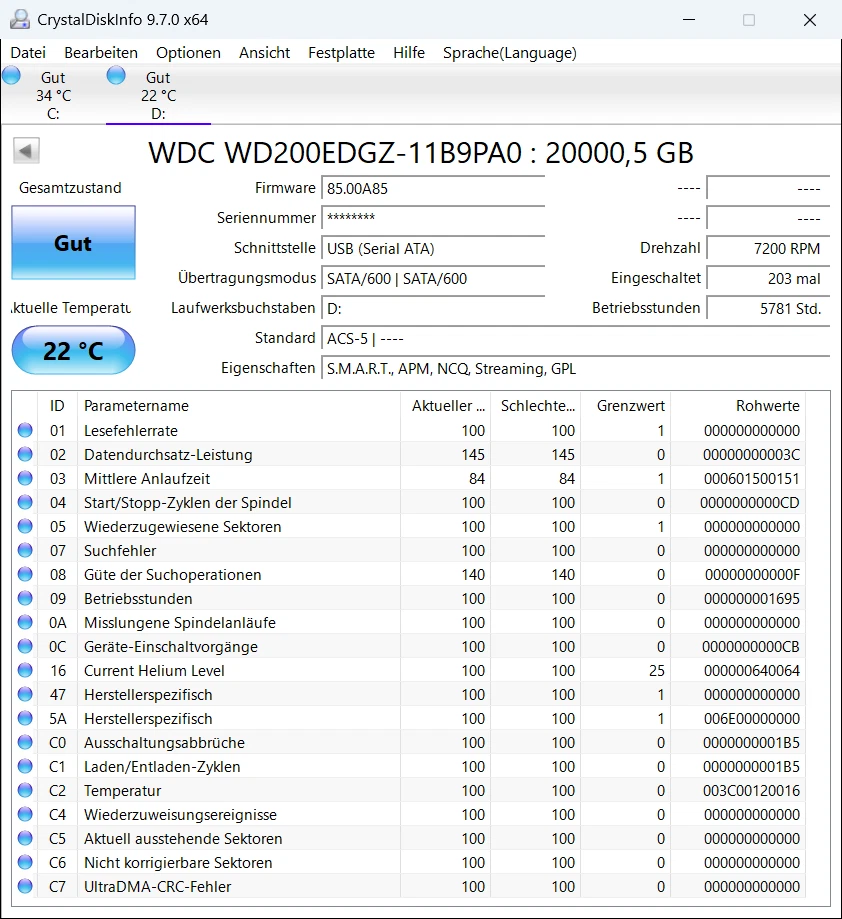Click the indicator beside Laden/Entladen-Zyklen

point(24,766)
